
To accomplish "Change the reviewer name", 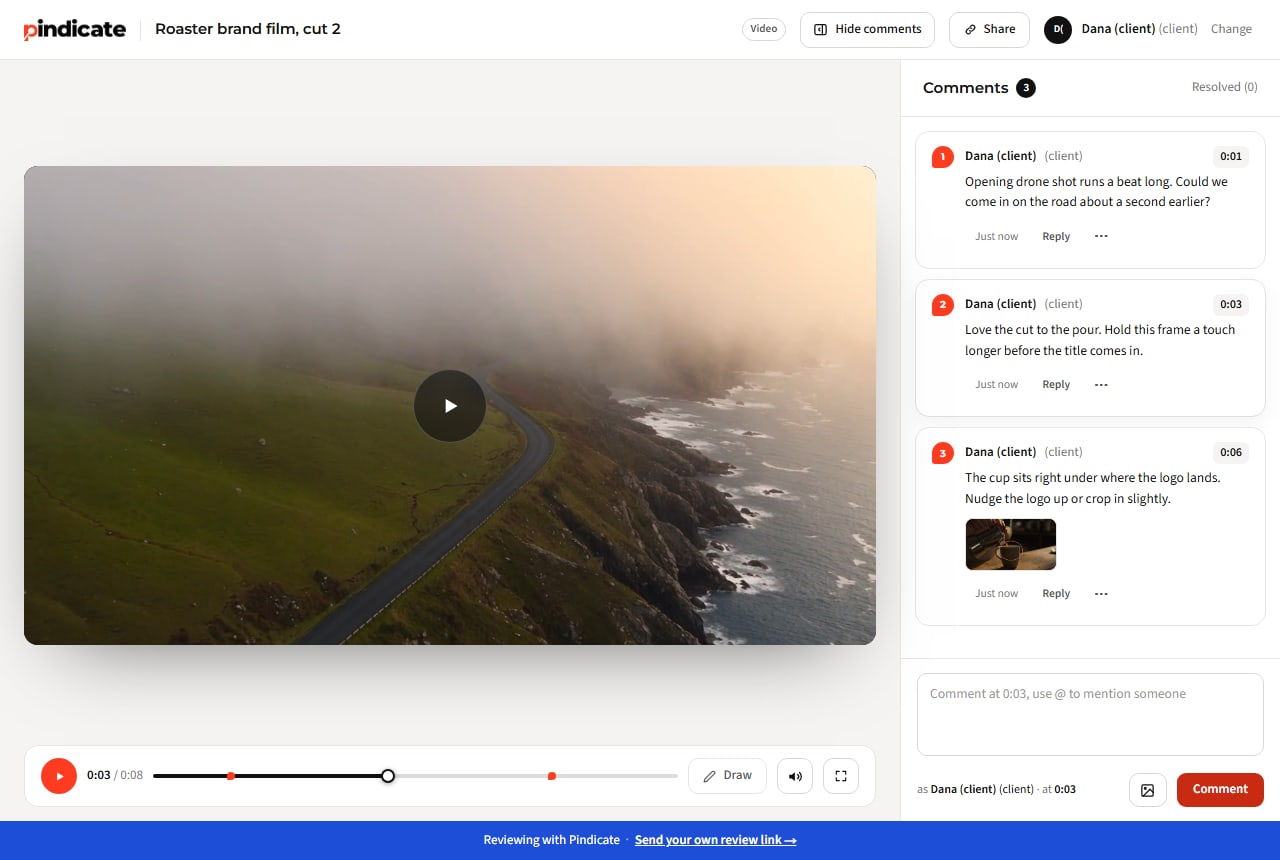I will 1231,29.
